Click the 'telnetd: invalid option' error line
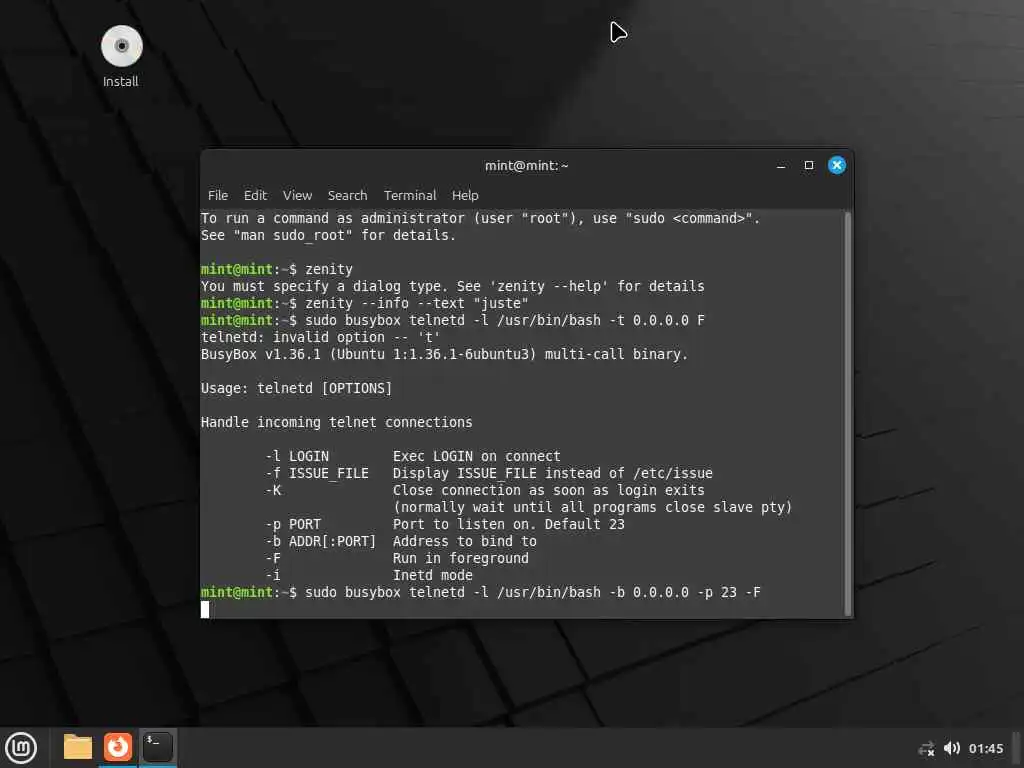The width and height of the screenshot is (1024, 768). pyautogui.click(x=321, y=337)
